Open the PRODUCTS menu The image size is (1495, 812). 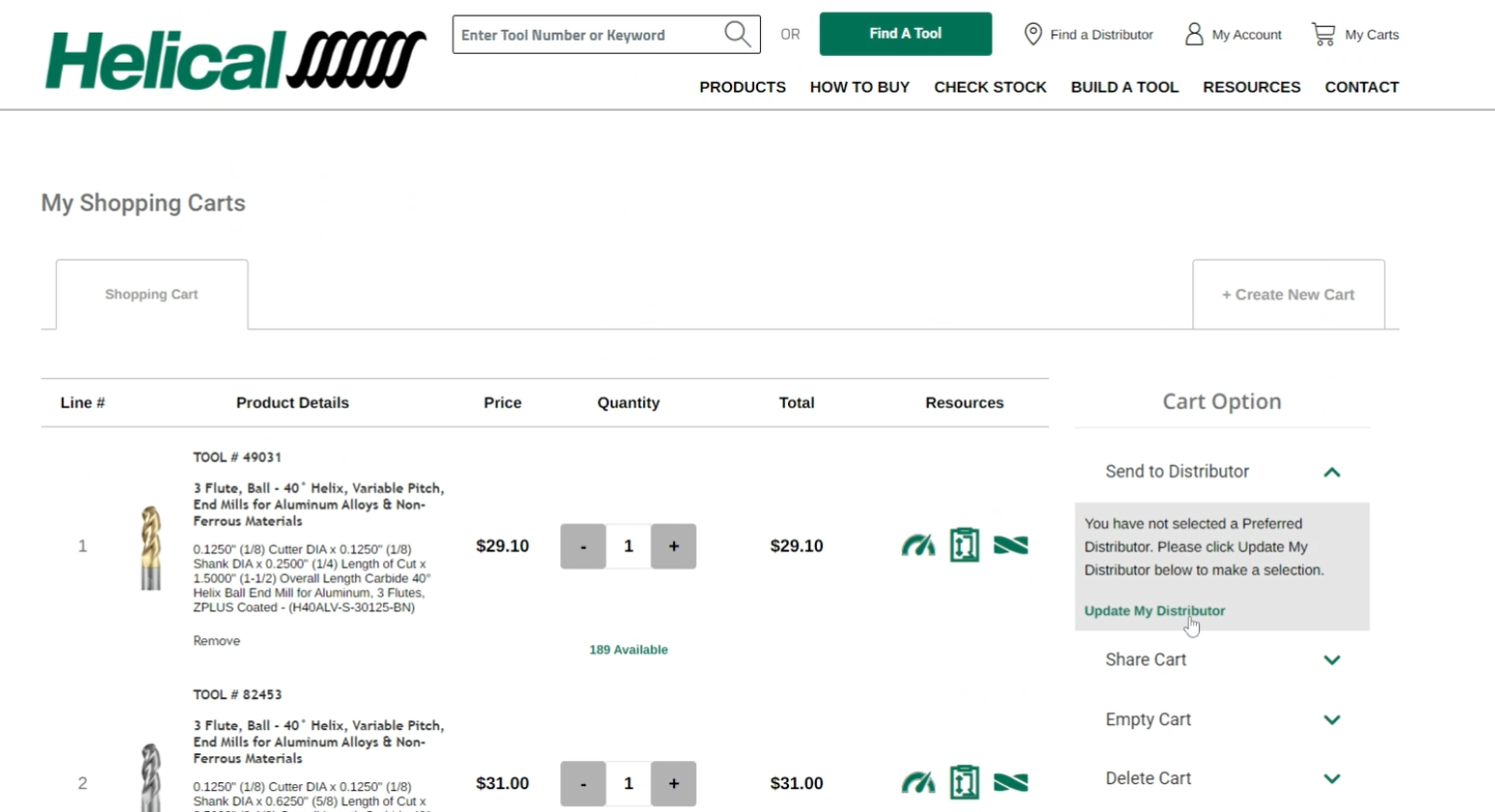pos(742,87)
